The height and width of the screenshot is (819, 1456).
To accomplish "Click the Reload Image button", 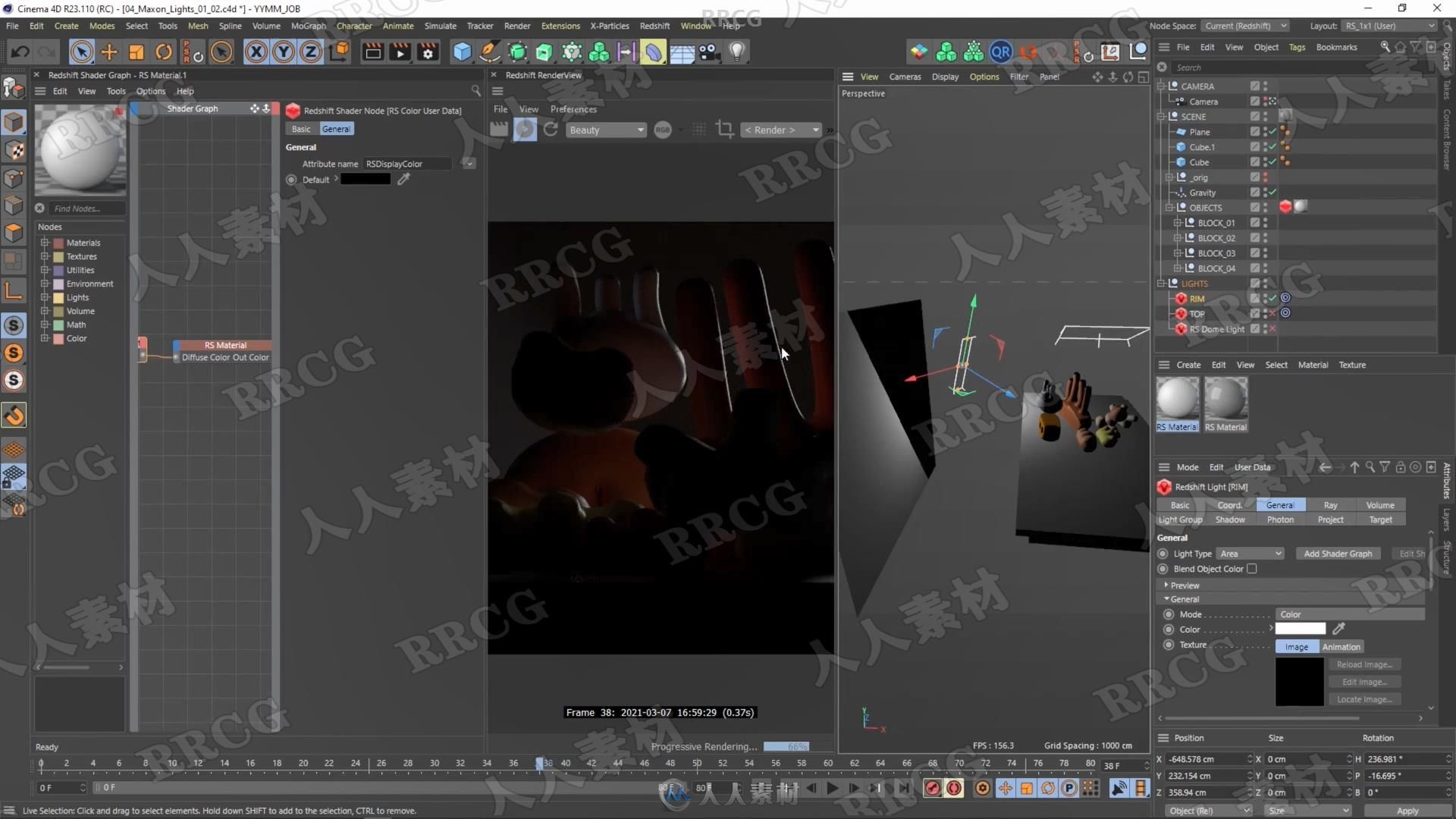I will pos(1364,664).
